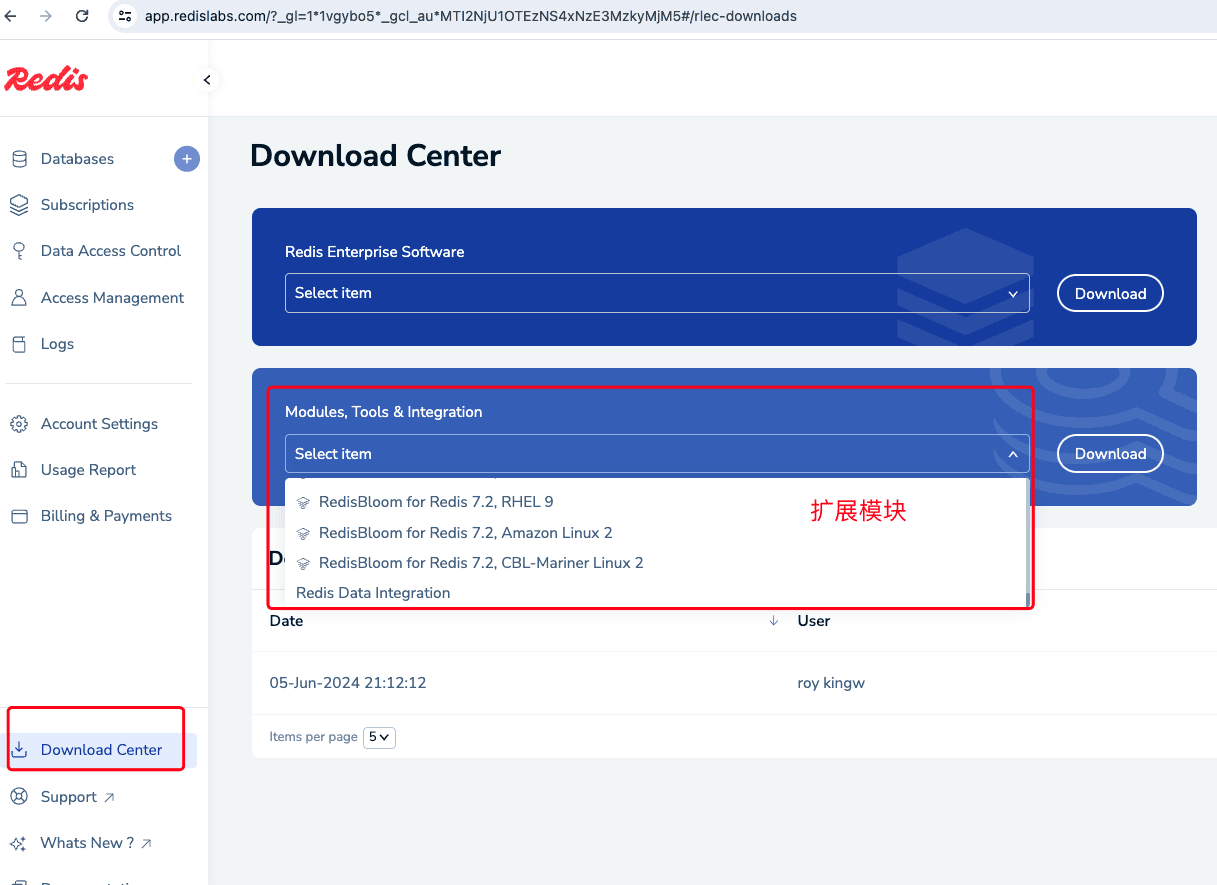This screenshot has height=885, width=1217.
Task: Go to Data Access Control
Action: click(x=111, y=251)
